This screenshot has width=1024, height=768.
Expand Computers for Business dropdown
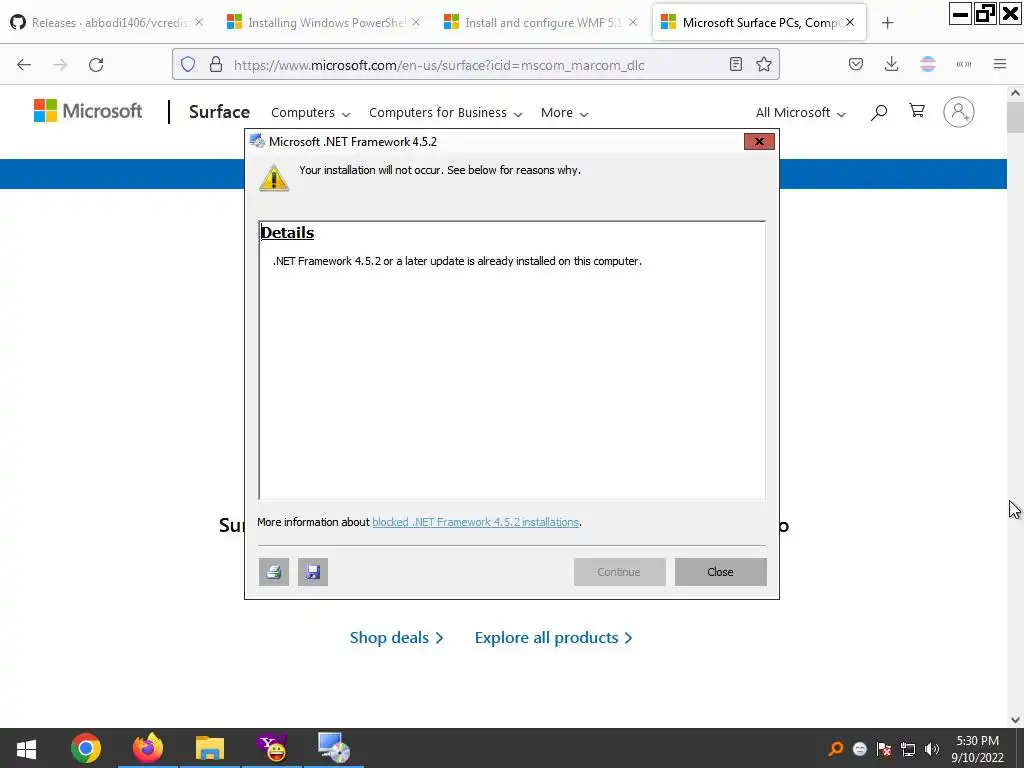tap(445, 113)
